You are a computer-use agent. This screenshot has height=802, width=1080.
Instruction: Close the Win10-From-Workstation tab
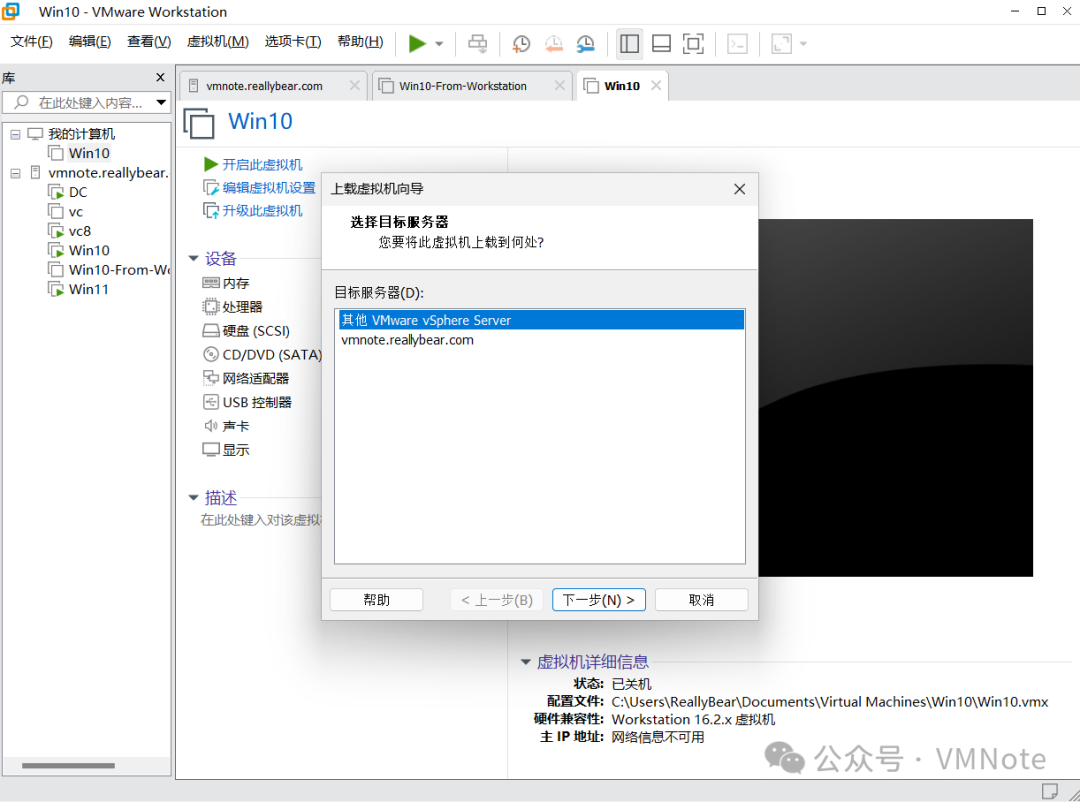[560, 85]
